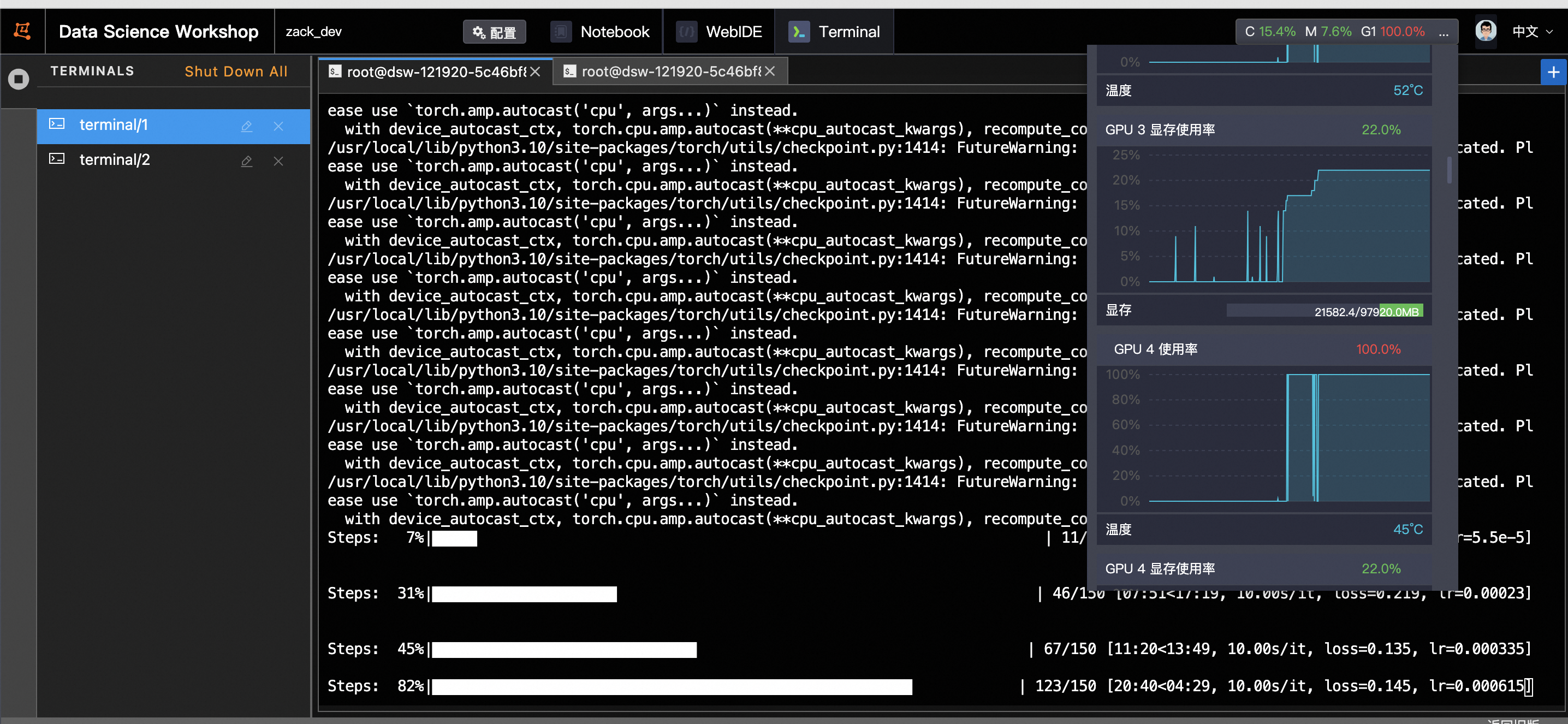Image resolution: width=1568 pixels, height=724 pixels.
Task: Click the rename pencil icon for terminal/1
Action: (247, 126)
